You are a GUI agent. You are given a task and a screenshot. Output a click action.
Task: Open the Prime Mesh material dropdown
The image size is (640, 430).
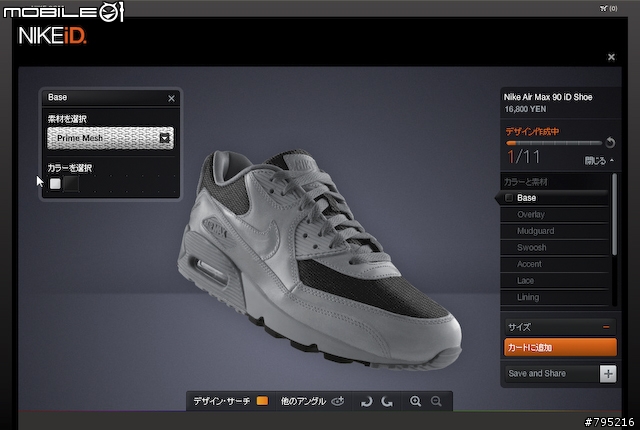pyautogui.click(x=110, y=138)
